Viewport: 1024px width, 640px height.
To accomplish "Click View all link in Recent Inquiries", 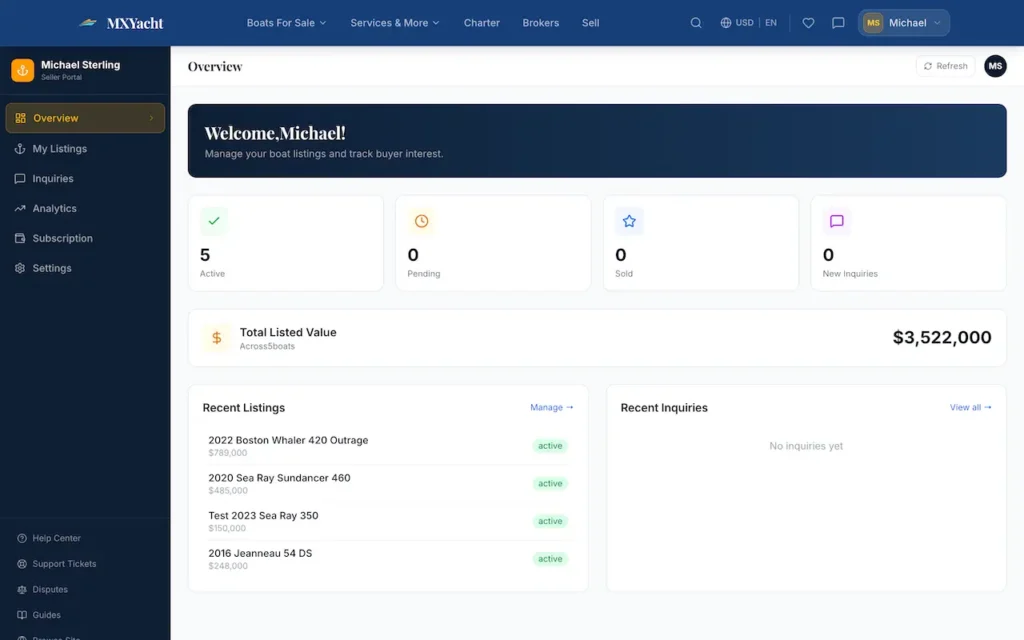I will coord(970,408).
